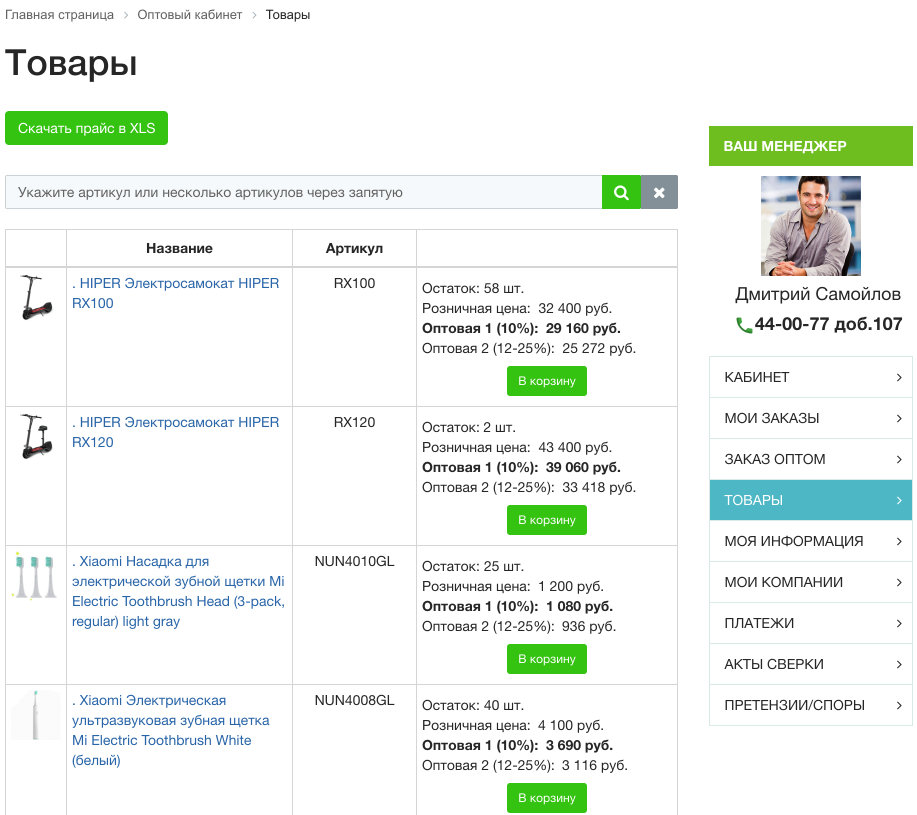Viewport: 917px width, 815px height.
Task: Click the manager name Дмитрий Самойлов
Action: [818, 294]
